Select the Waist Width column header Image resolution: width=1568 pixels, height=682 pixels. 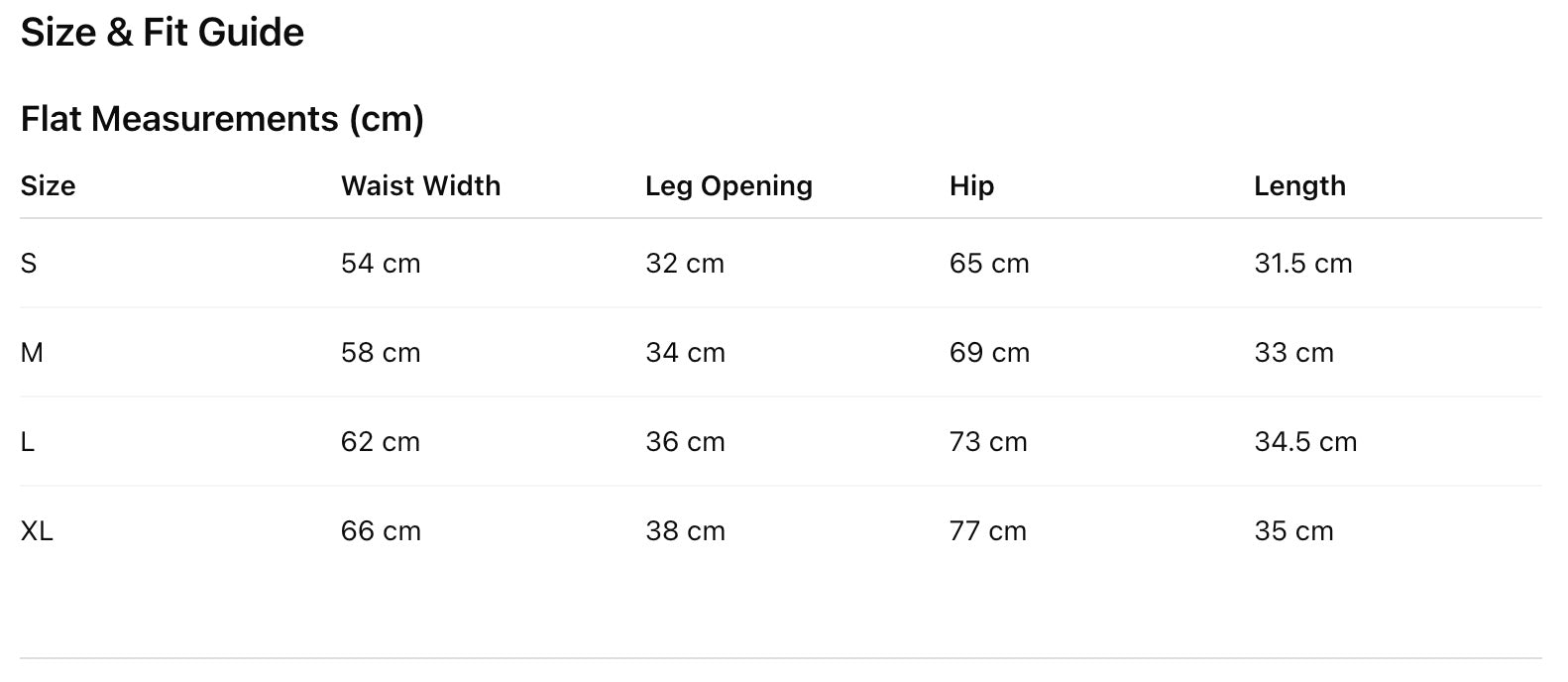point(420,186)
